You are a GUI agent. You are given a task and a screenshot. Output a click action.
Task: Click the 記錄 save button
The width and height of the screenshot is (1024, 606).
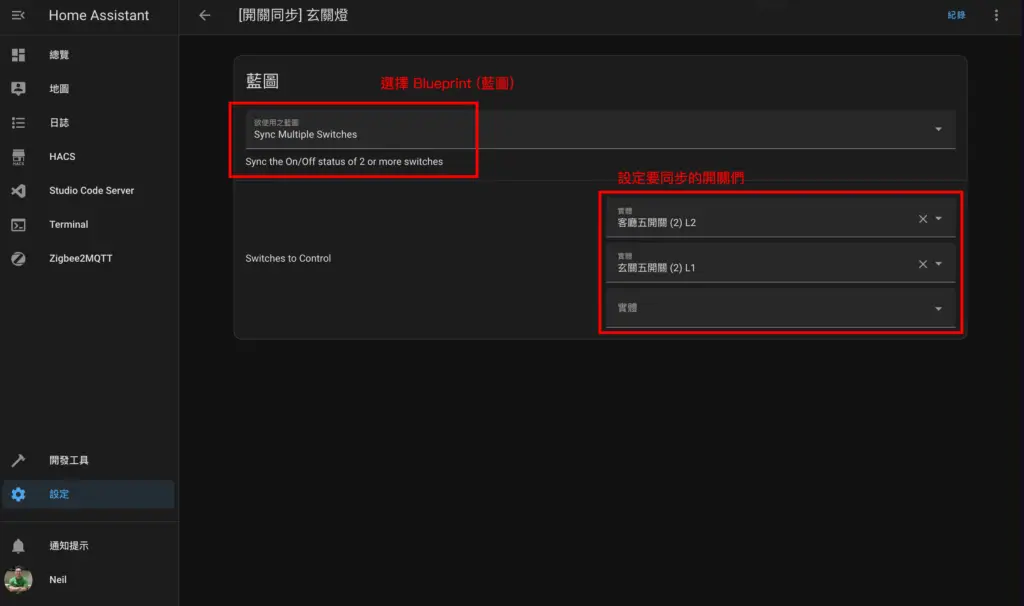(955, 15)
